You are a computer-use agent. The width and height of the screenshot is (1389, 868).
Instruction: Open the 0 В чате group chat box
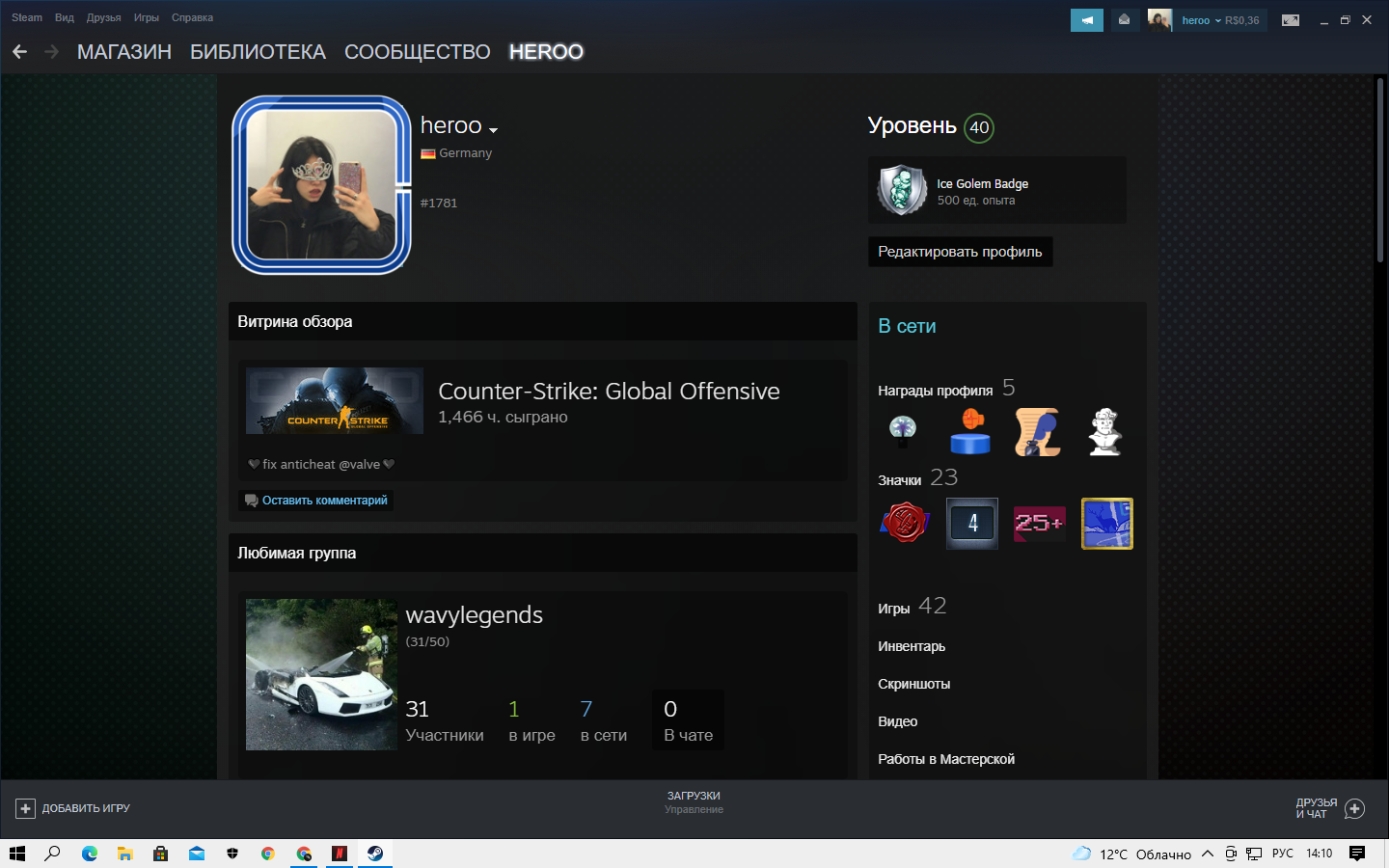pos(689,720)
